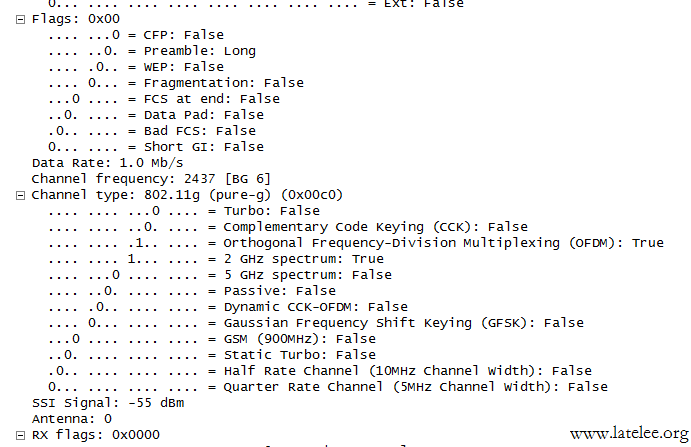Collapse the RX flags: 0x0000 node
This screenshot has width=691, height=447.
(20, 436)
